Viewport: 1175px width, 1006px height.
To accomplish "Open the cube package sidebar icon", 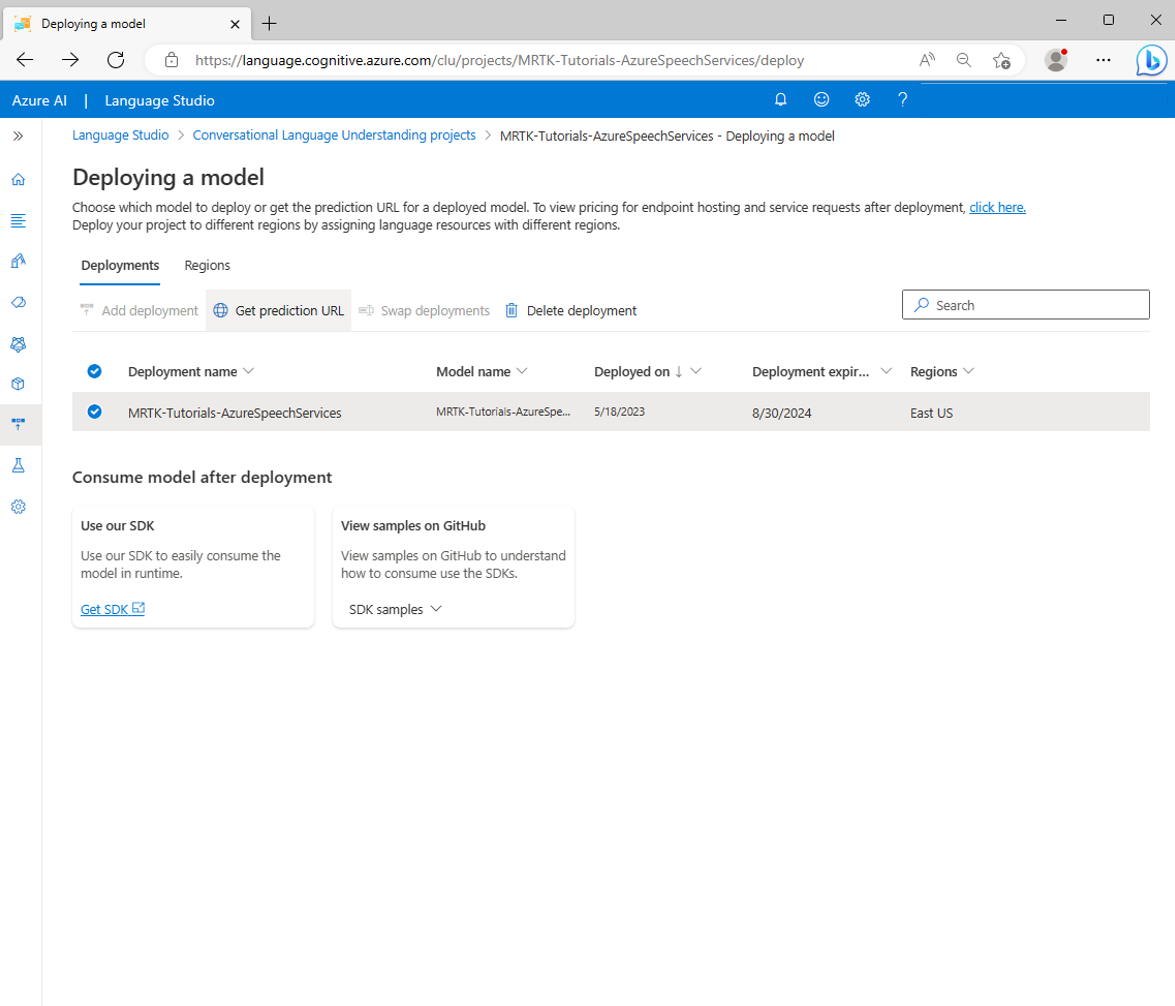I will (18, 384).
